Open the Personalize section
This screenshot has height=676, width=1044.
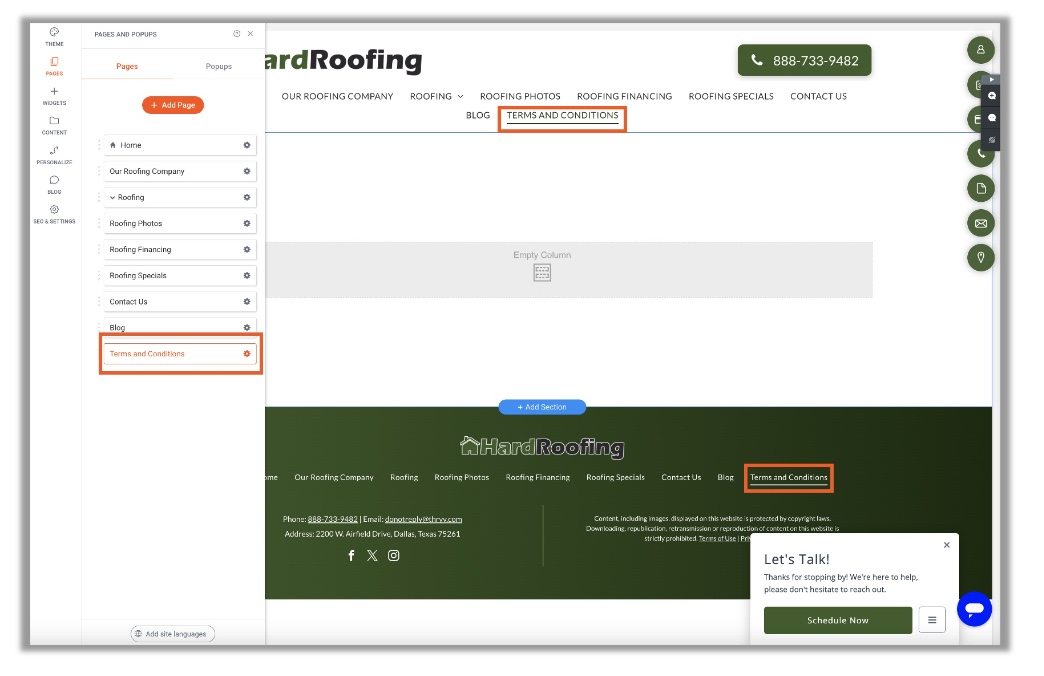54,155
